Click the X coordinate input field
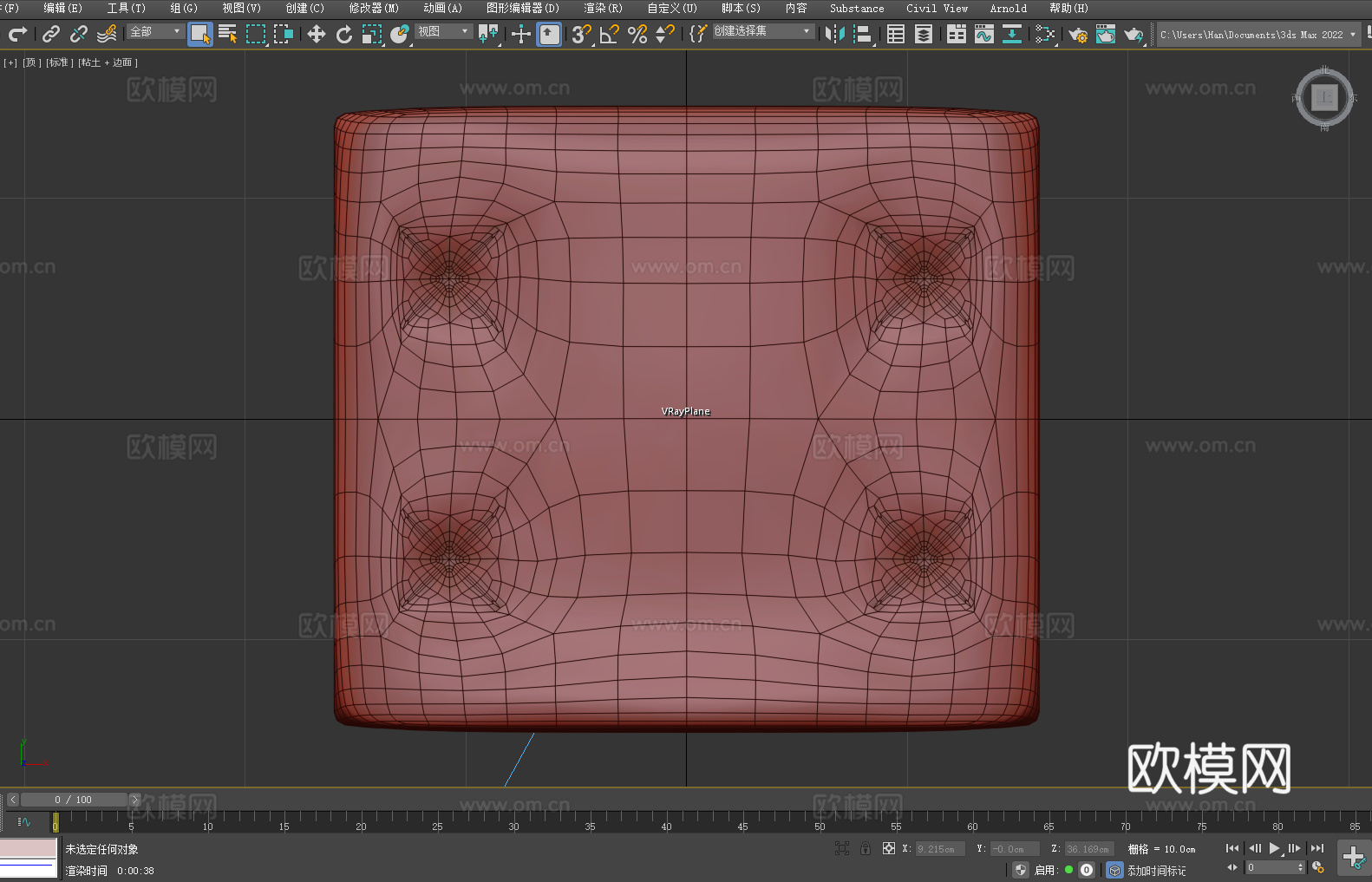1372x882 pixels. click(940, 849)
